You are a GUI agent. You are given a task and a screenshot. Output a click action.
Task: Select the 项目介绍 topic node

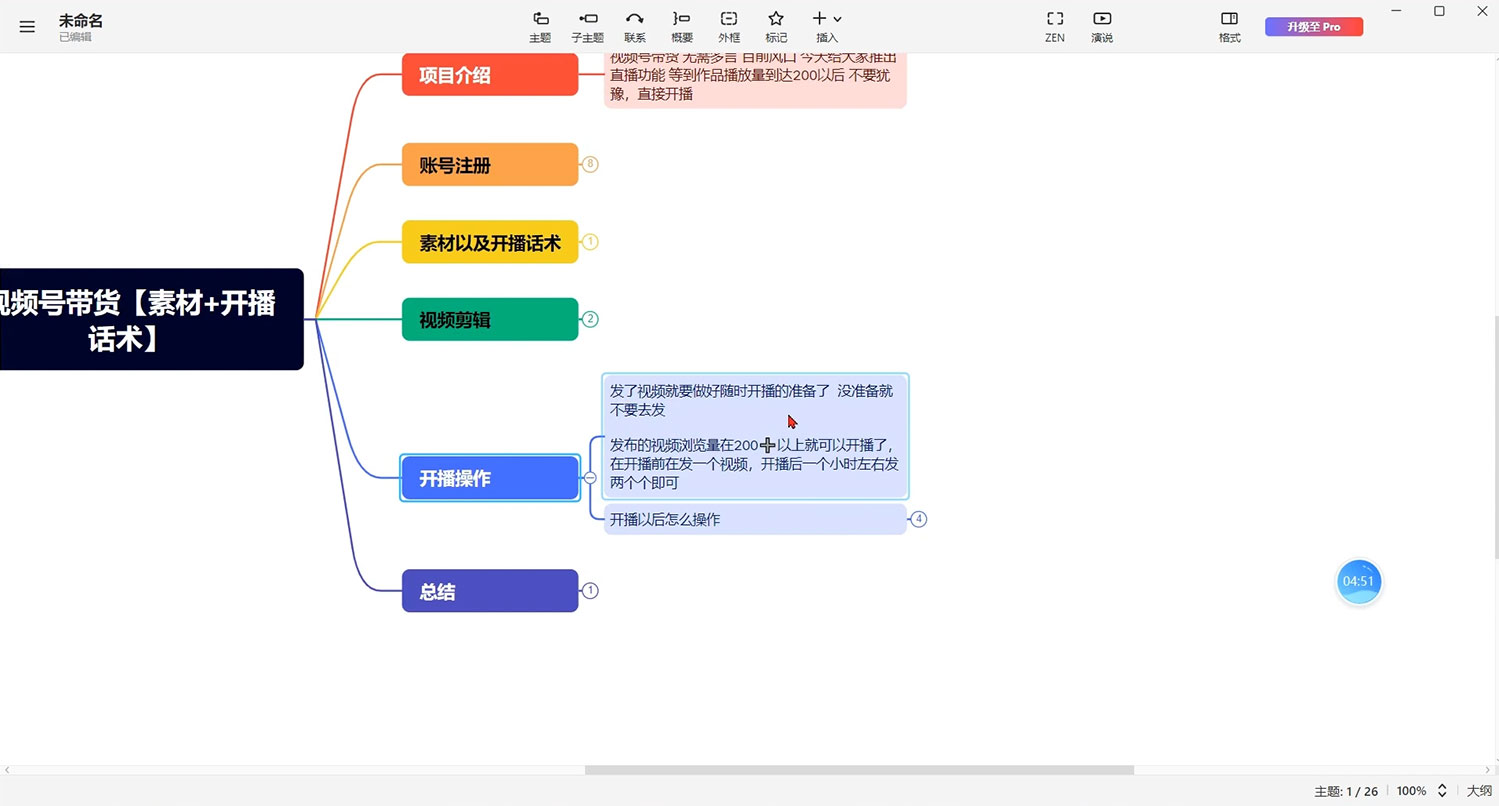click(490, 75)
